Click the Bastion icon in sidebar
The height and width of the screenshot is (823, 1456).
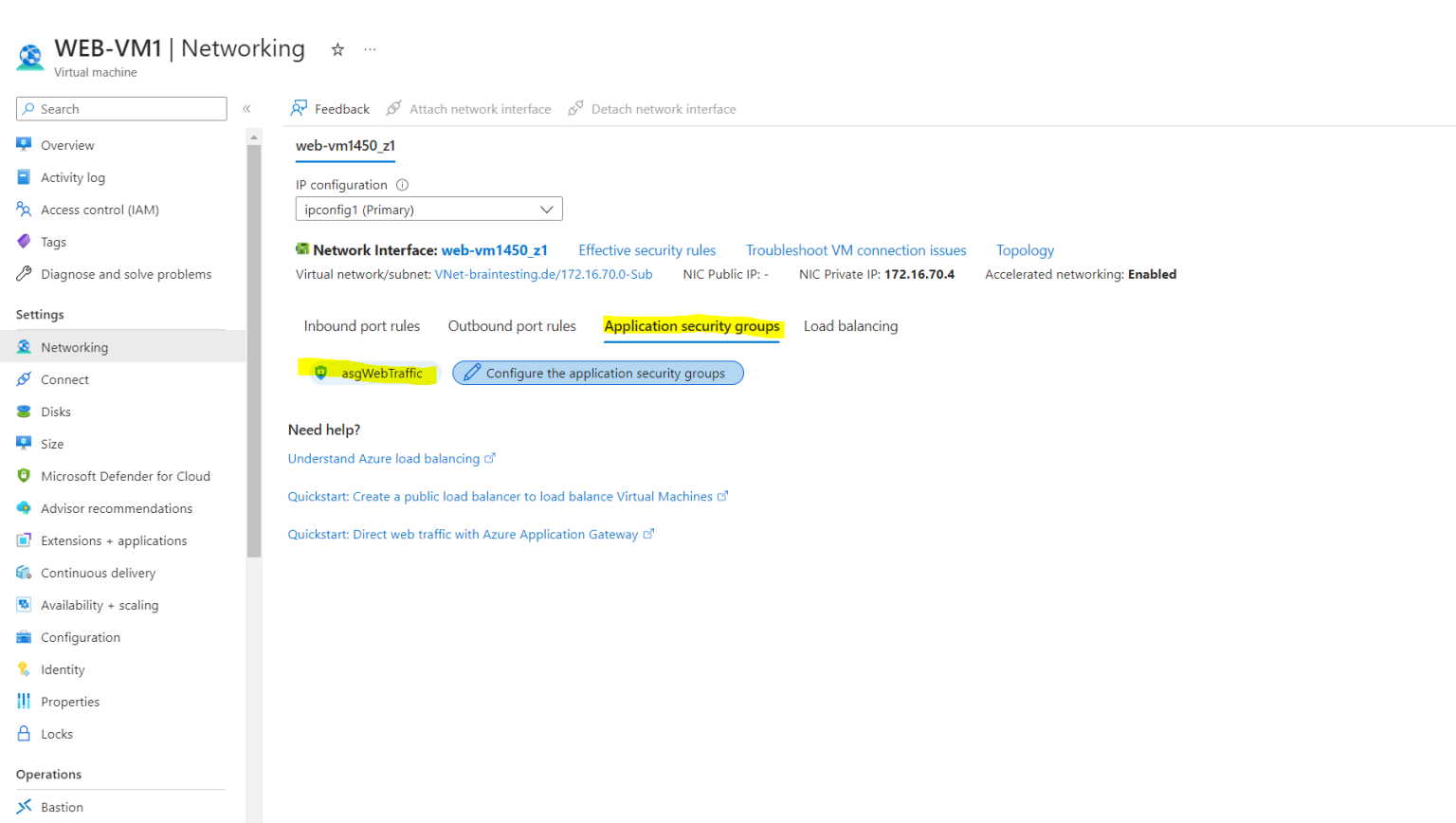coord(24,807)
